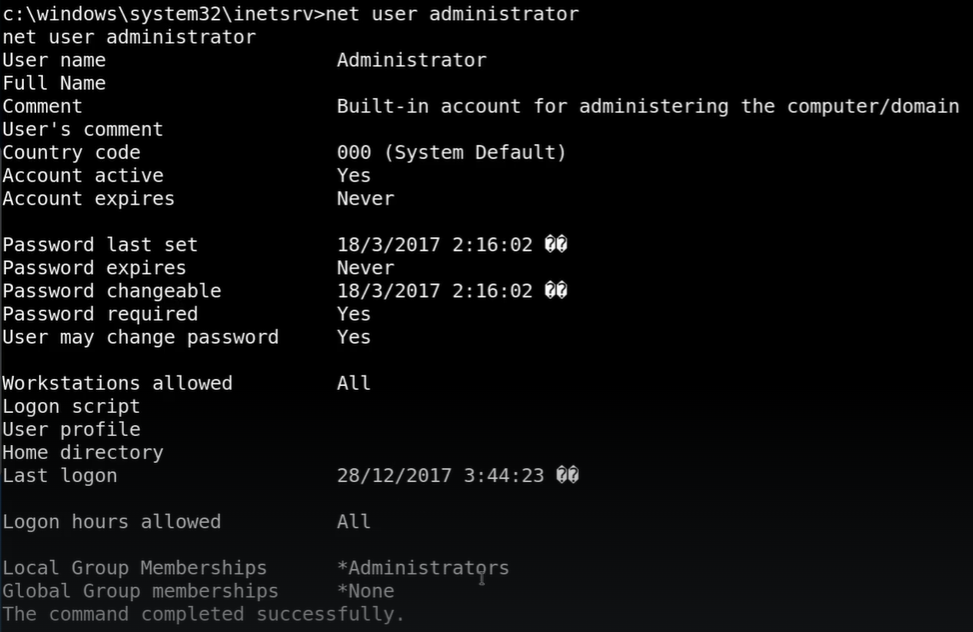Select the "000 (System Default)" country code value
This screenshot has height=632, width=973.
click(x=451, y=152)
